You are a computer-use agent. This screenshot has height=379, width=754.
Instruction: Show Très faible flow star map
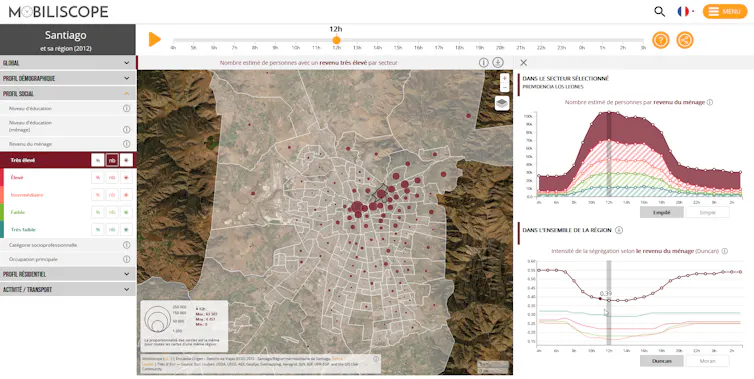pyautogui.click(x=126, y=229)
